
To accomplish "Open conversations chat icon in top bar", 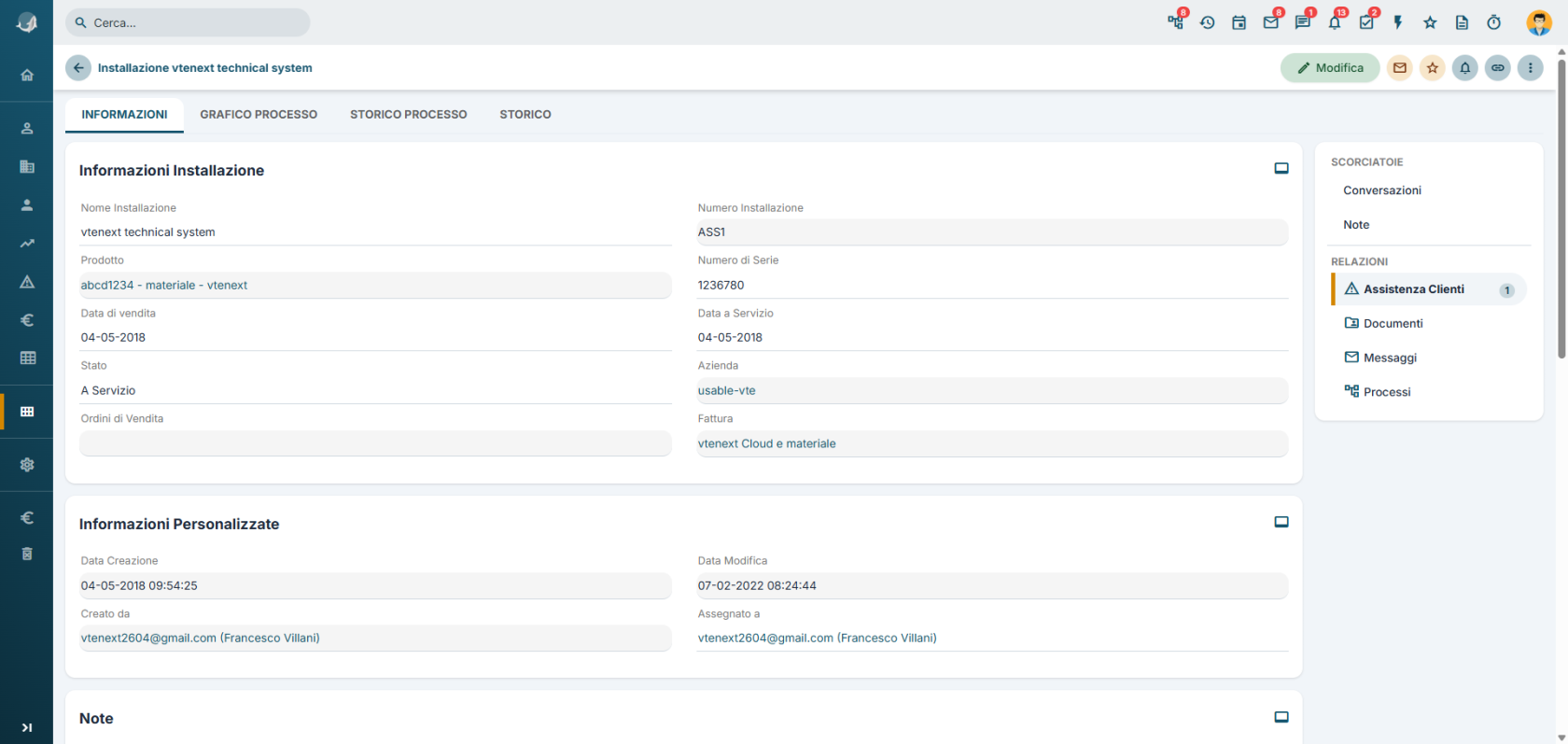I will (1303, 22).
